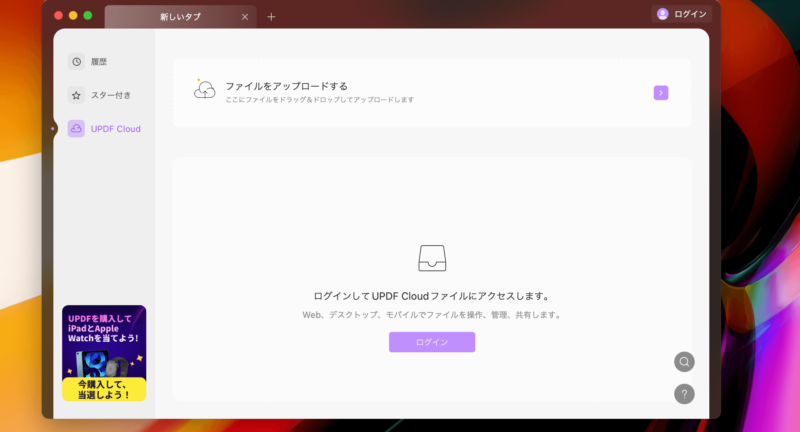Screen dimensions: 800x432
Task: Click the ログインしてUPDF Cloud message text
Action: click(432, 296)
